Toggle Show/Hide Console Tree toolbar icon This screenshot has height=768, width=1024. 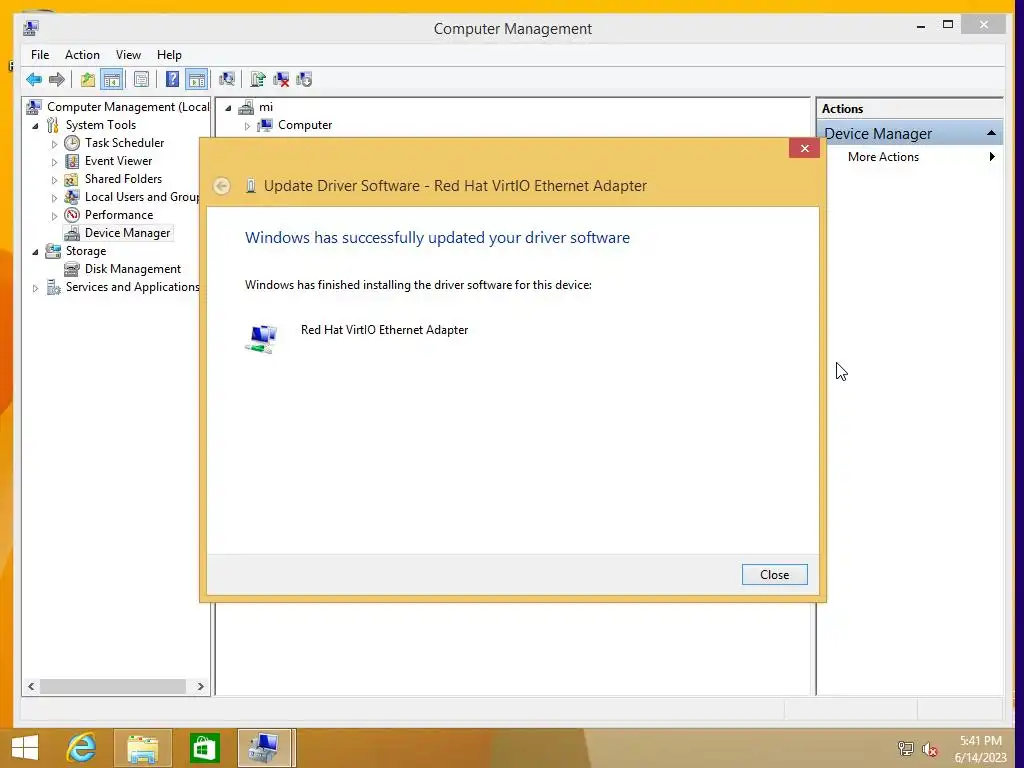tap(112, 80)
